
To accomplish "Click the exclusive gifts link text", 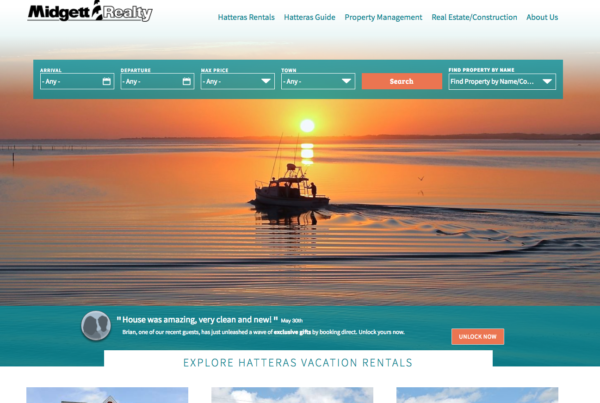I will click(x=292, y=332).
